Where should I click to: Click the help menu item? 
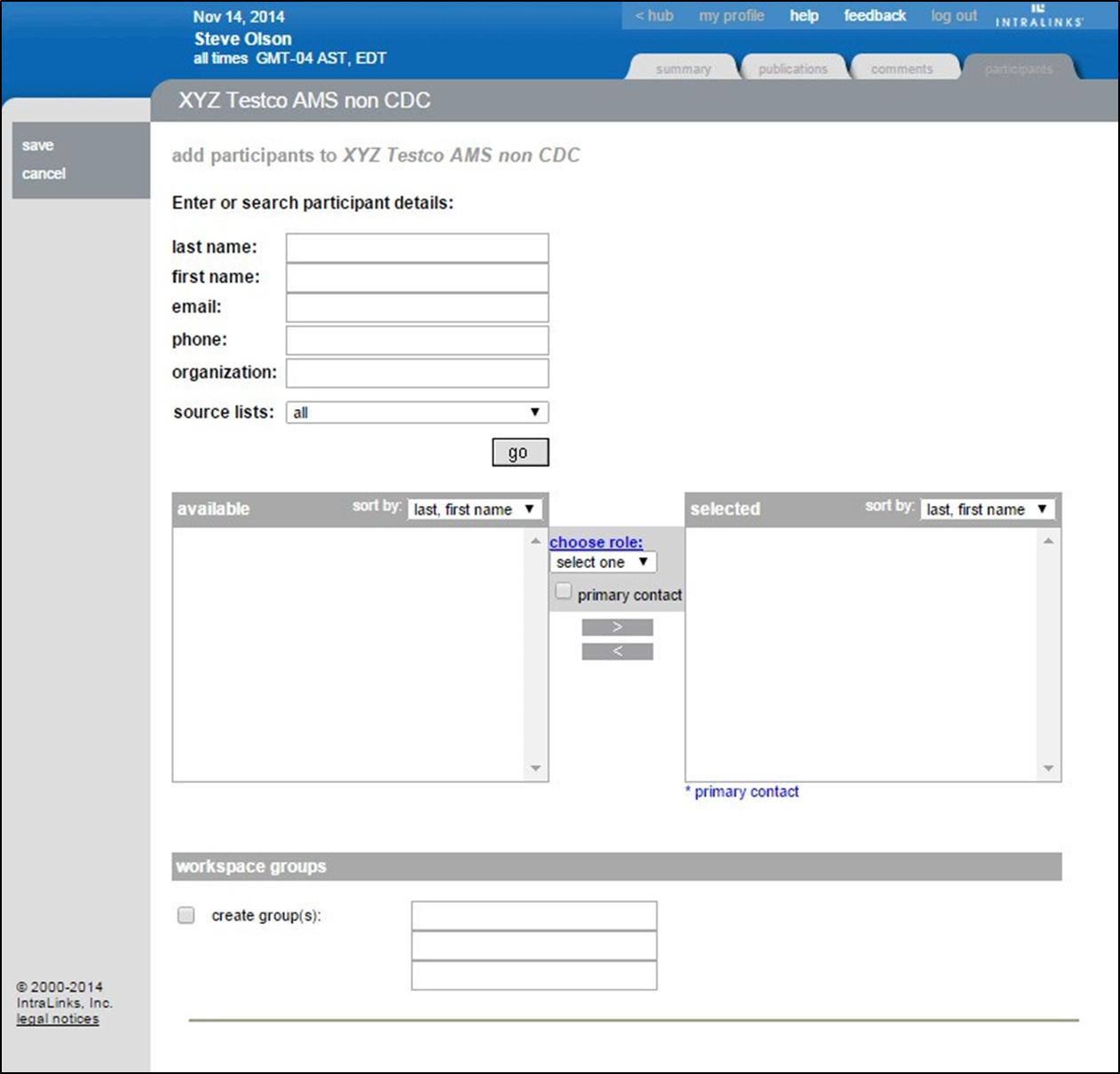[803, 15]
